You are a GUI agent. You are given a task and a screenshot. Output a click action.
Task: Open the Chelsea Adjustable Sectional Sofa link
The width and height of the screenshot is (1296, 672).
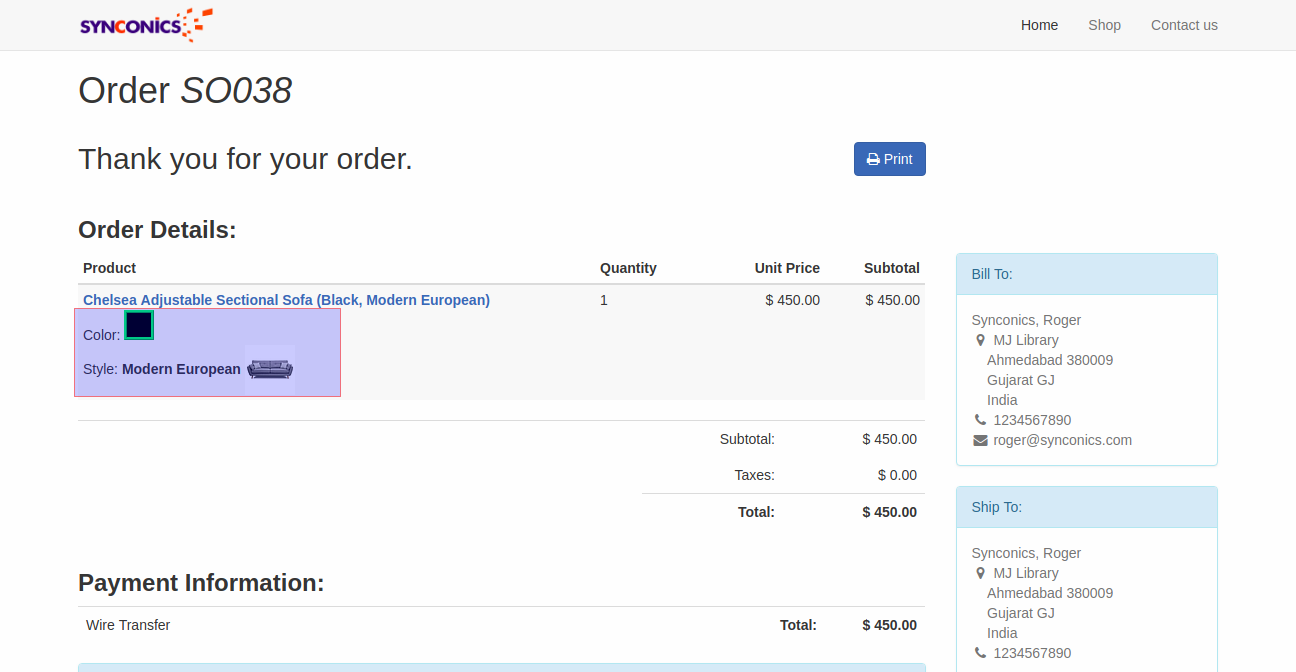[286, 300]
